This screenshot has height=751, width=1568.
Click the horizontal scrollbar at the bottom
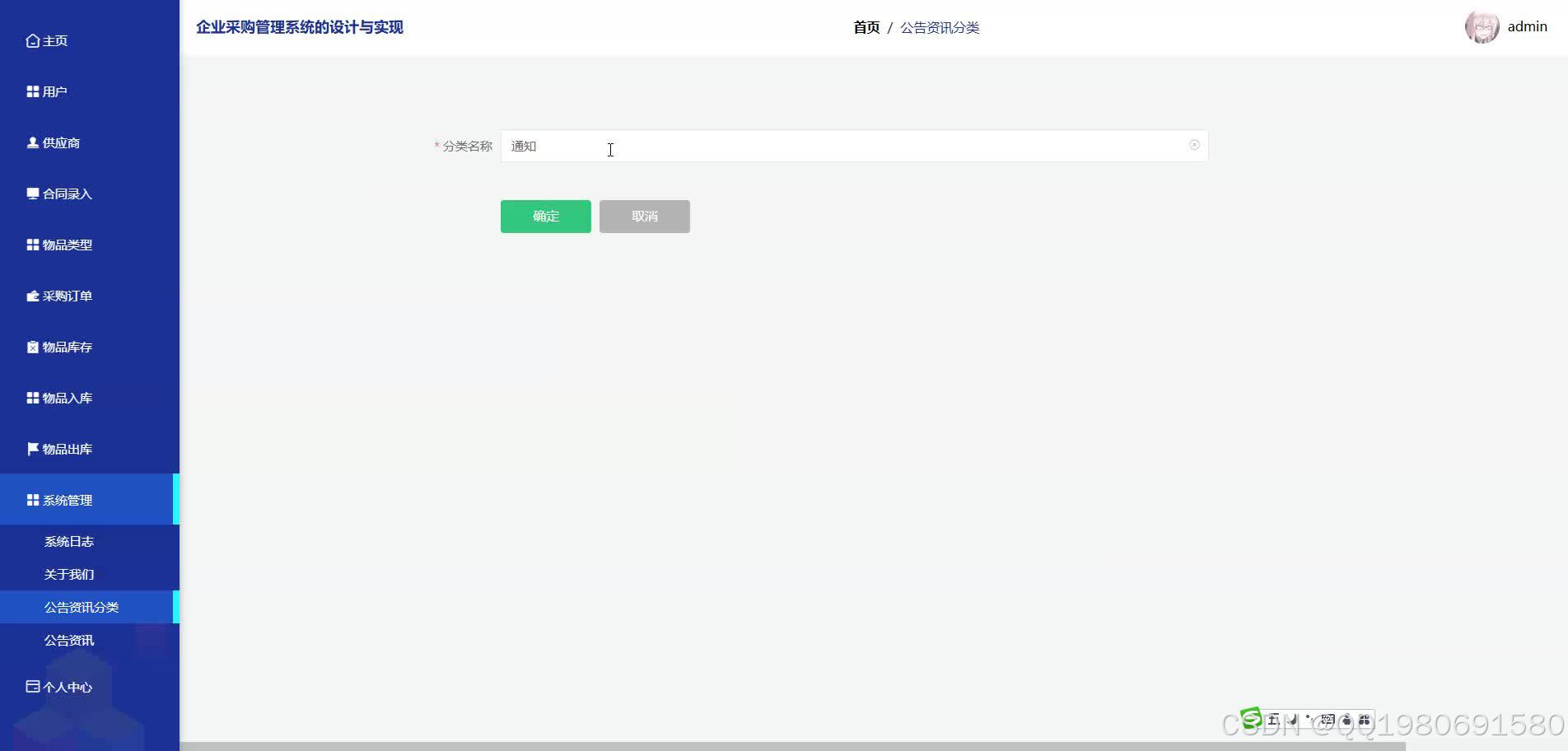click(x=792, y=746)
